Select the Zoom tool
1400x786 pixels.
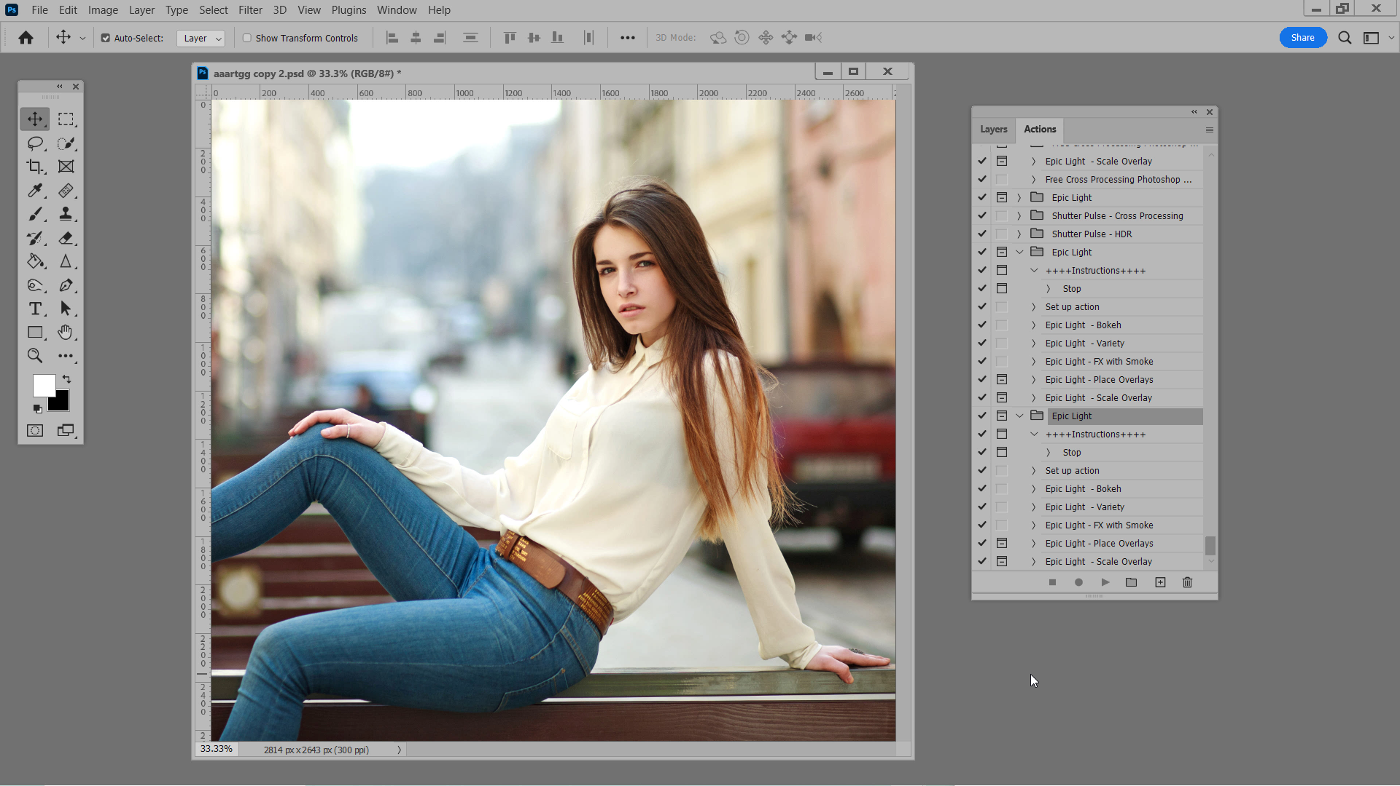point(35,356)
